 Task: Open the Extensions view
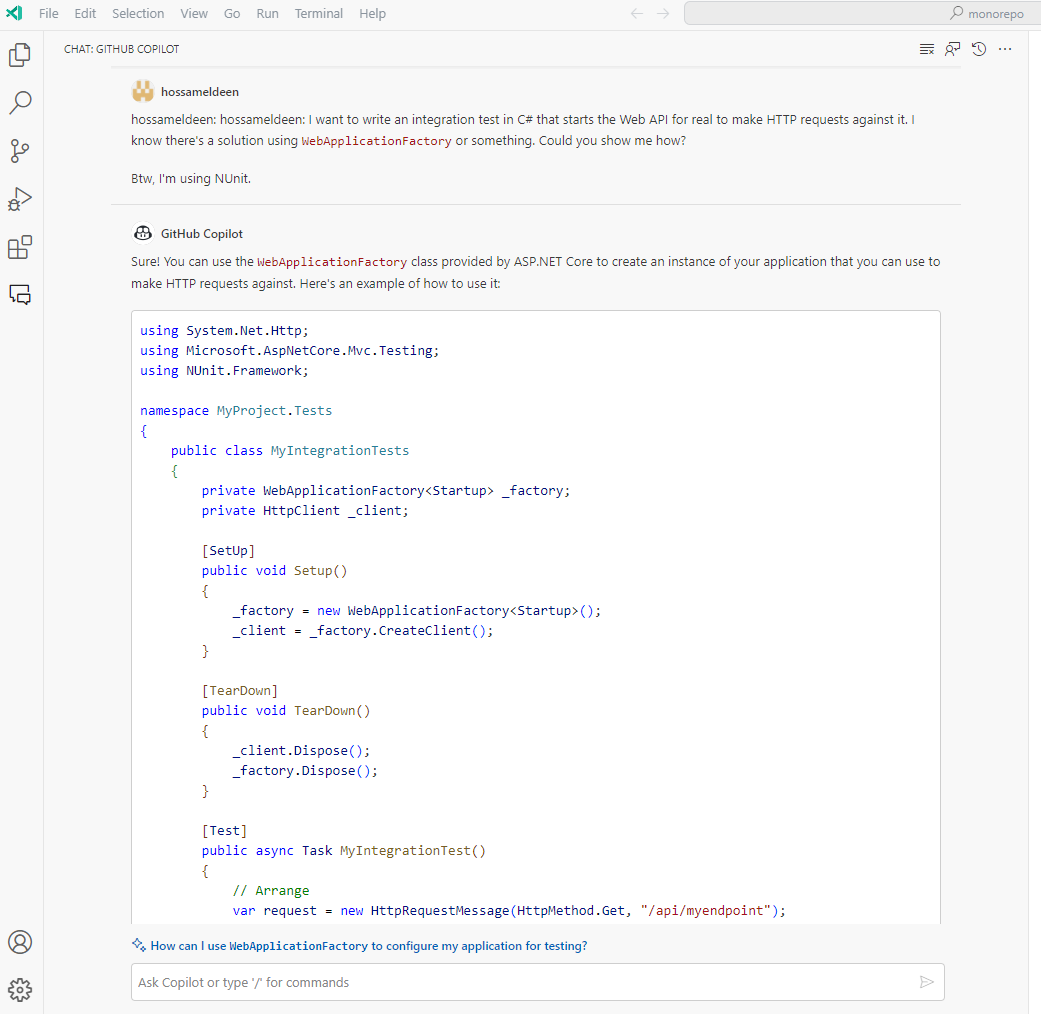point(20,247)
